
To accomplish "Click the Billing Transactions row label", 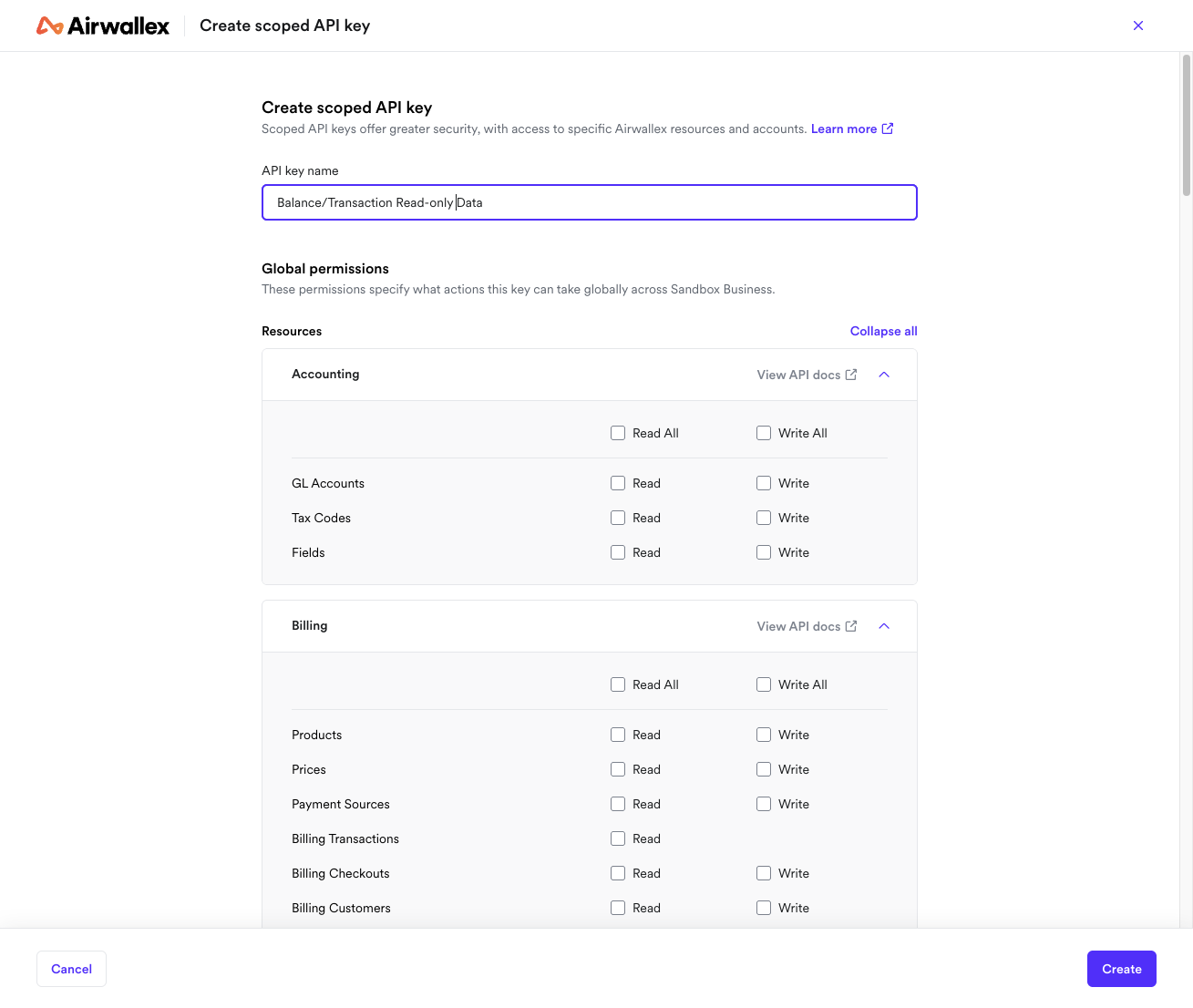I will click(x=345, y=838).
